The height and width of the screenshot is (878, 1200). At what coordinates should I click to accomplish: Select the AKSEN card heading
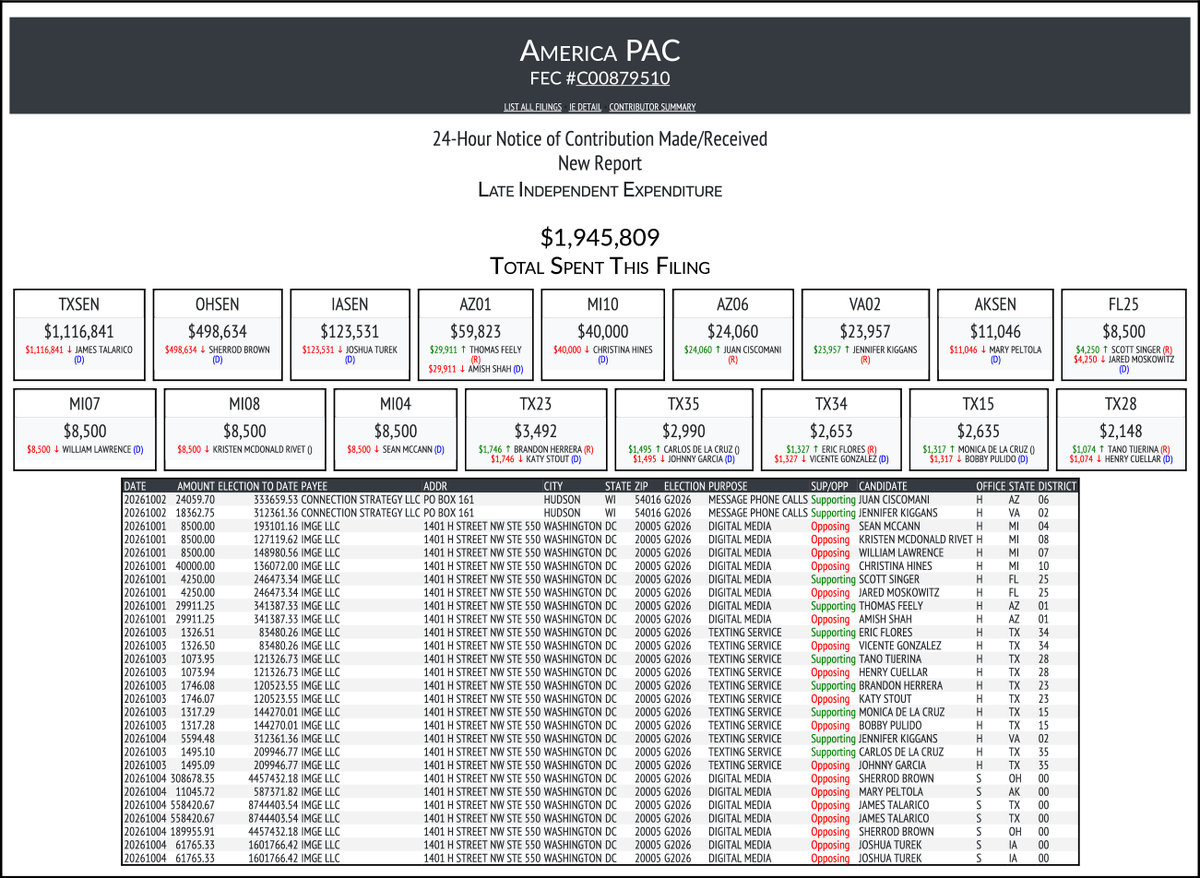click(x=993, y=304)
